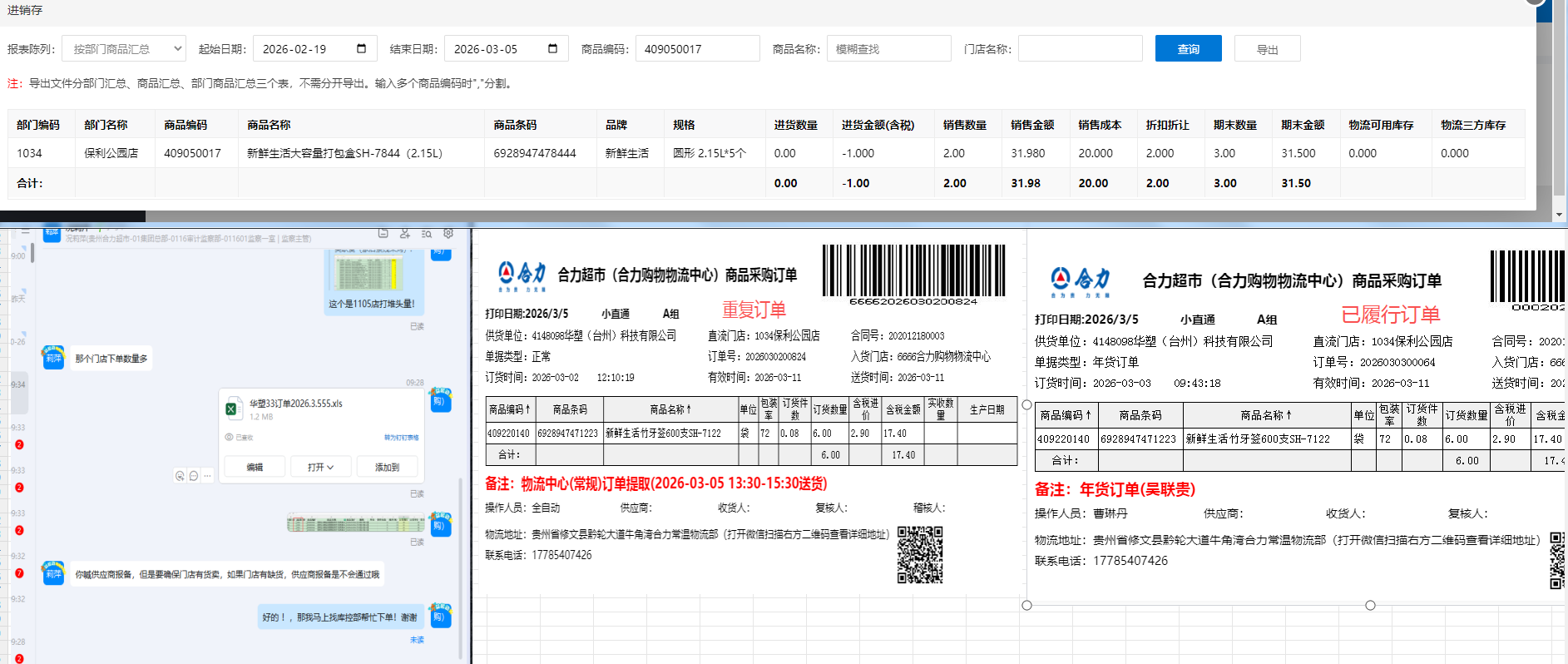Click the search chat history icon
The image size is (1568, 664).
pos(427,233)
